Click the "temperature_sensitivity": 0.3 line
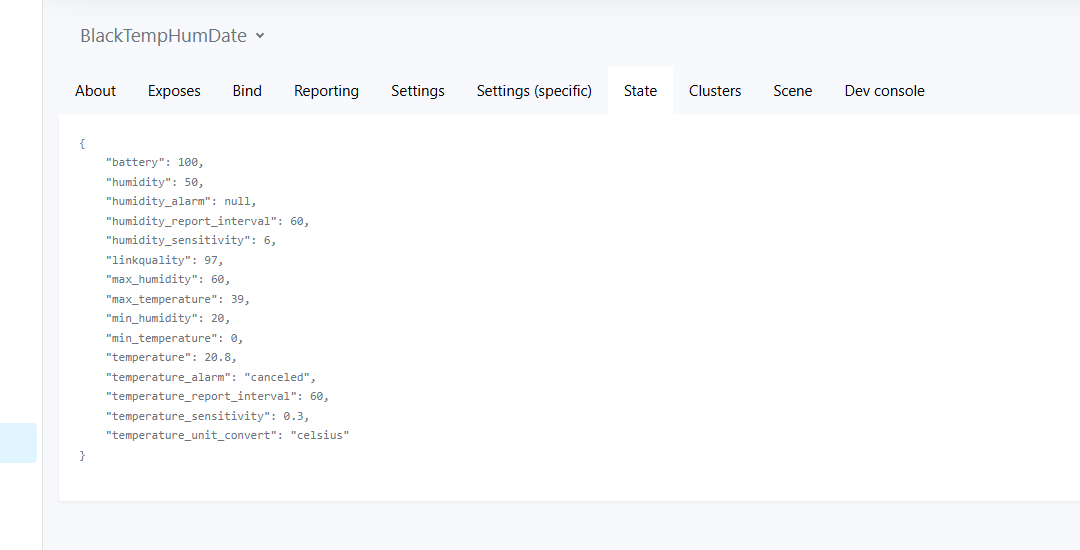The width and height of the screenshot is (1080, 550). tap(207, 416)
